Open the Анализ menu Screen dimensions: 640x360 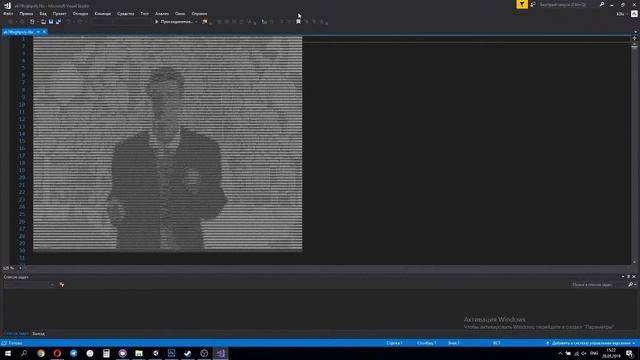tap(162, 13)
